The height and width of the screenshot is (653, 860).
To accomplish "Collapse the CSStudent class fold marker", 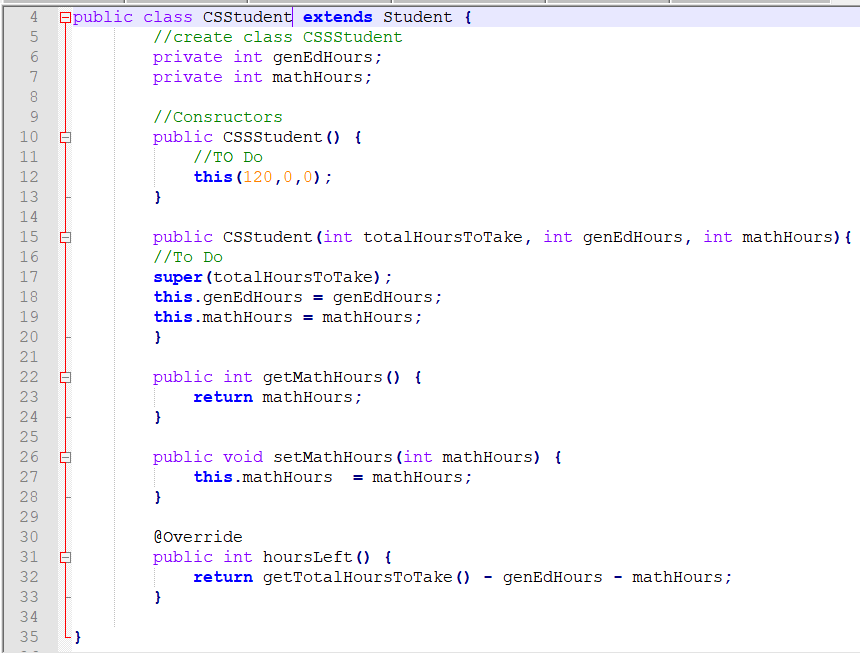I will (x=64, y=16).
